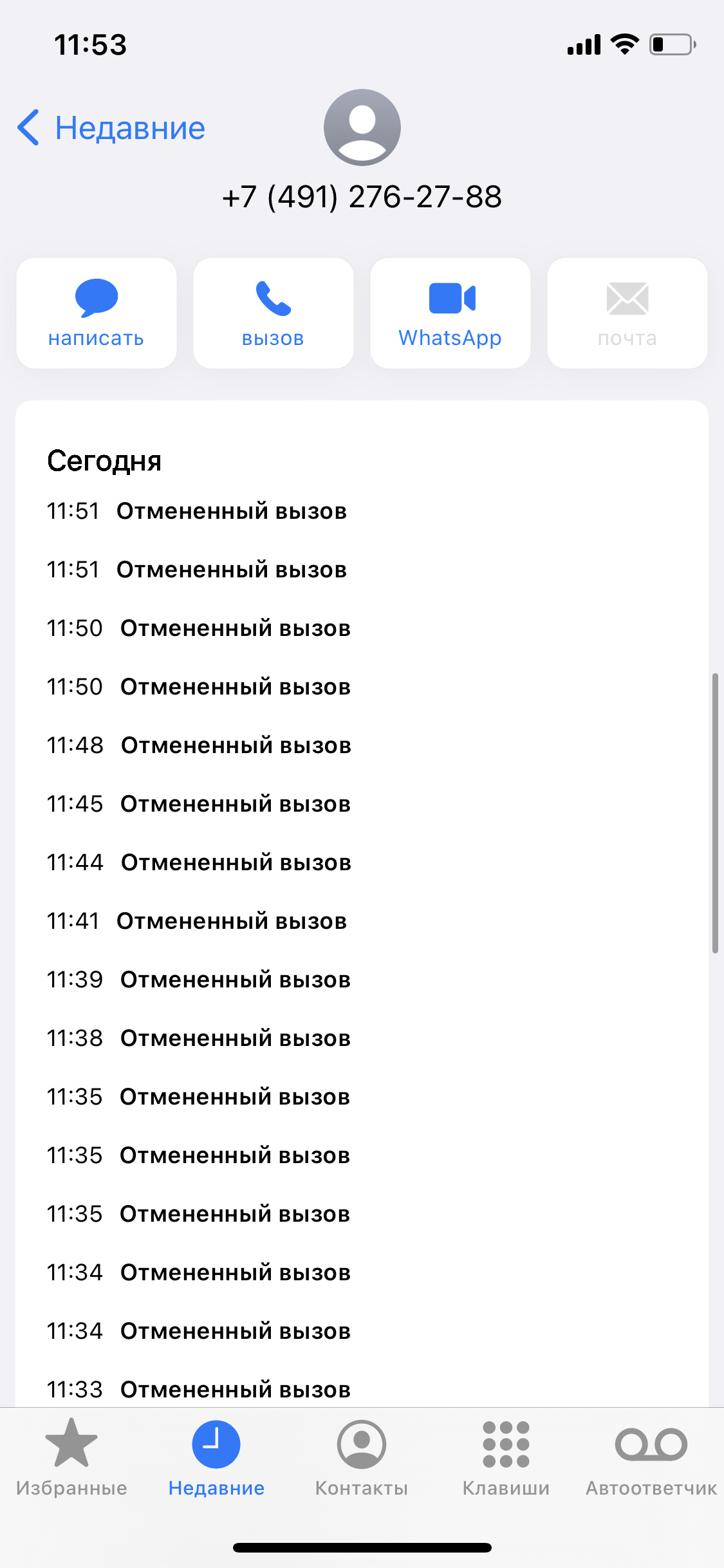Tap the contact avatar silhouette
The width and height of the screenshot is (724, 1568).
click(x=362, y=127)
